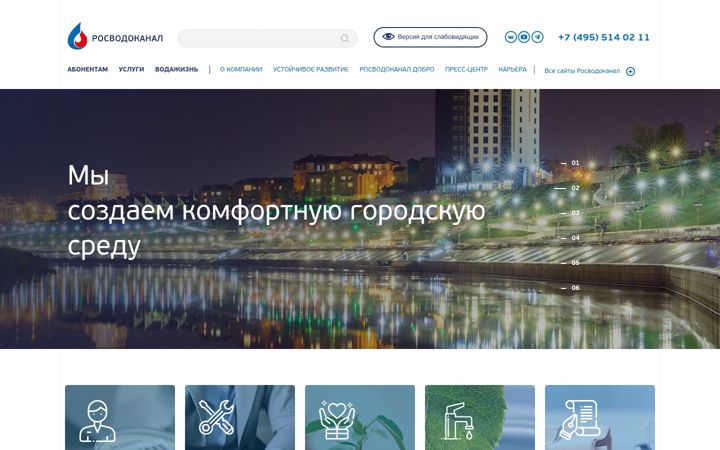Open the Пресс-центр menu
720x450 pixels.
tap(466, 69)
